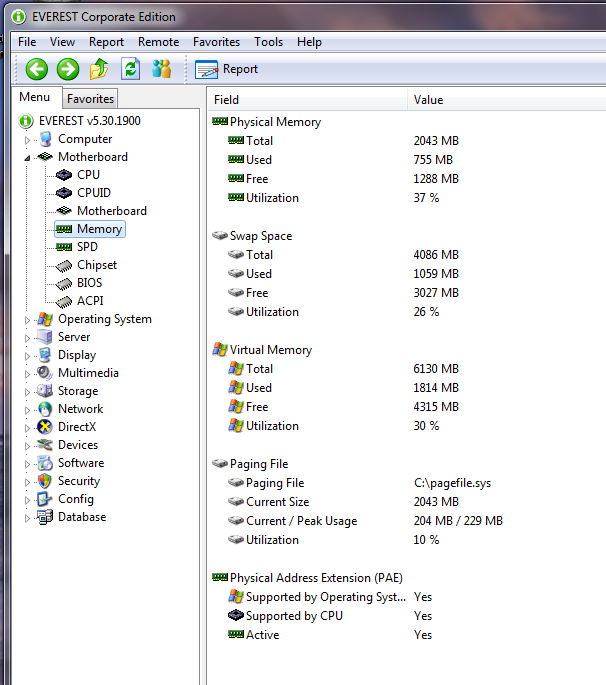Viewport: 606px width, 685px height.
Task: Click the Multimedia speaker icon
Action: 45,373
